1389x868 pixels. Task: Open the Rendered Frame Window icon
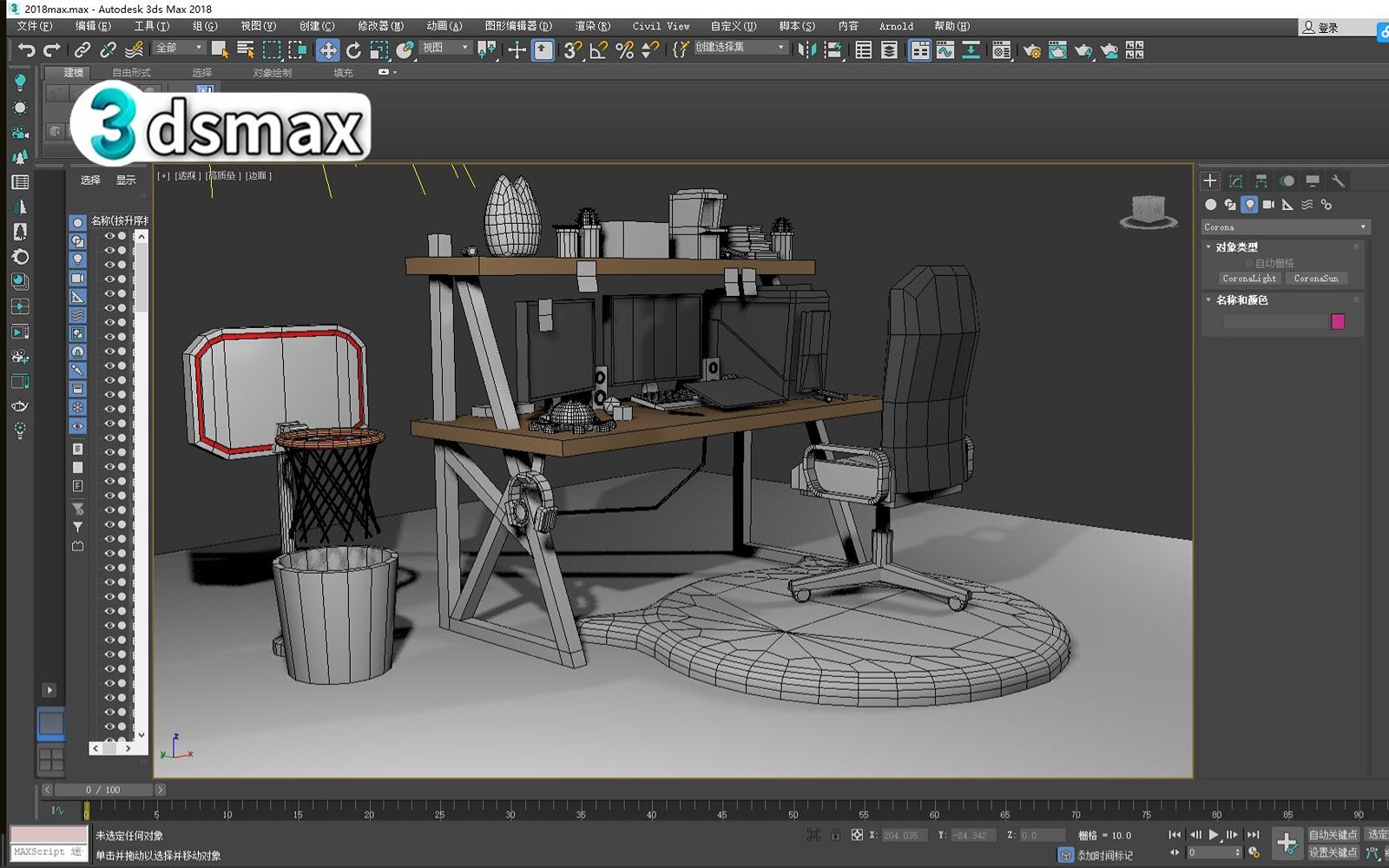point(1057,50)
